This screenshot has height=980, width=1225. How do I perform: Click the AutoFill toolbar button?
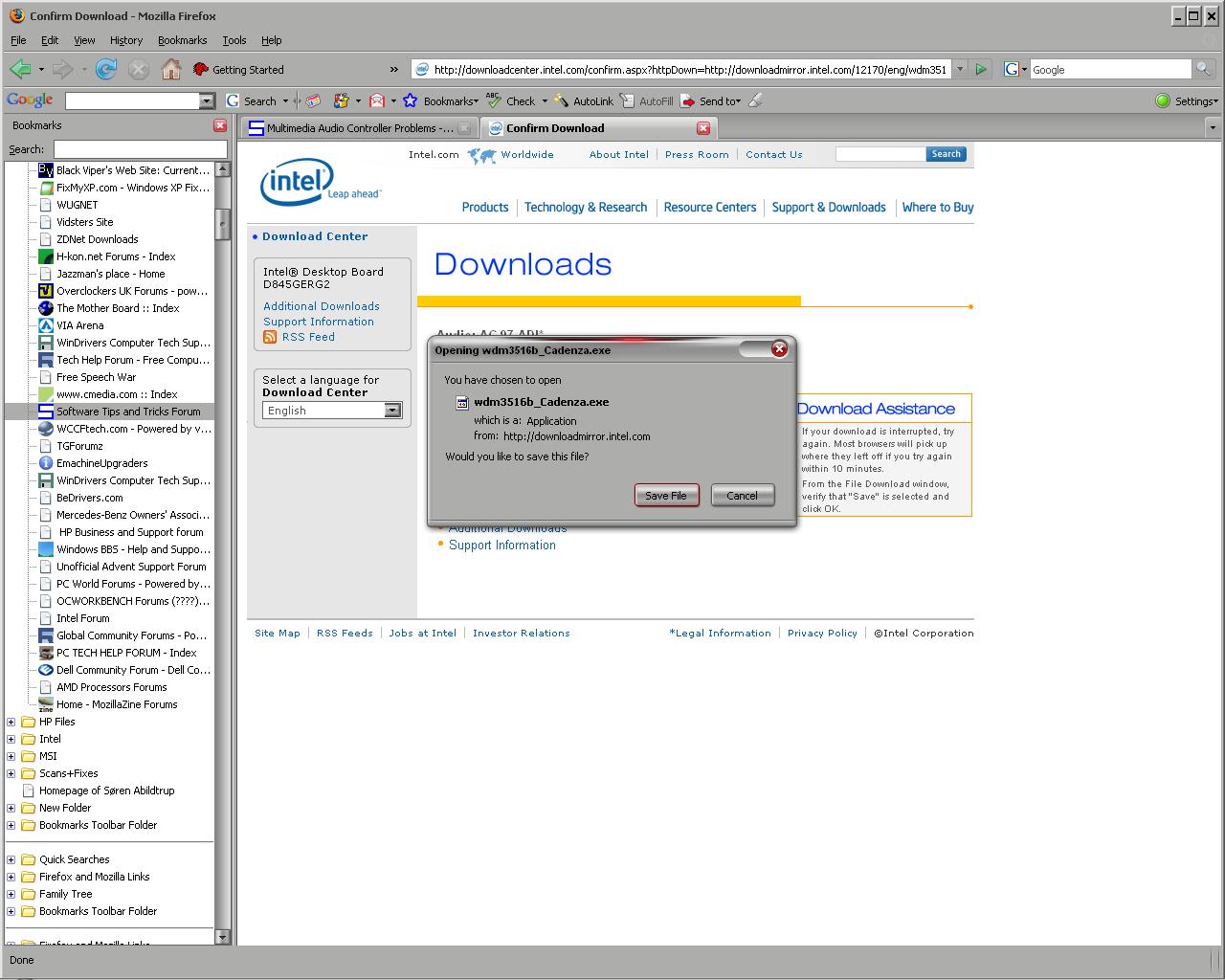[x=646, y=100]
